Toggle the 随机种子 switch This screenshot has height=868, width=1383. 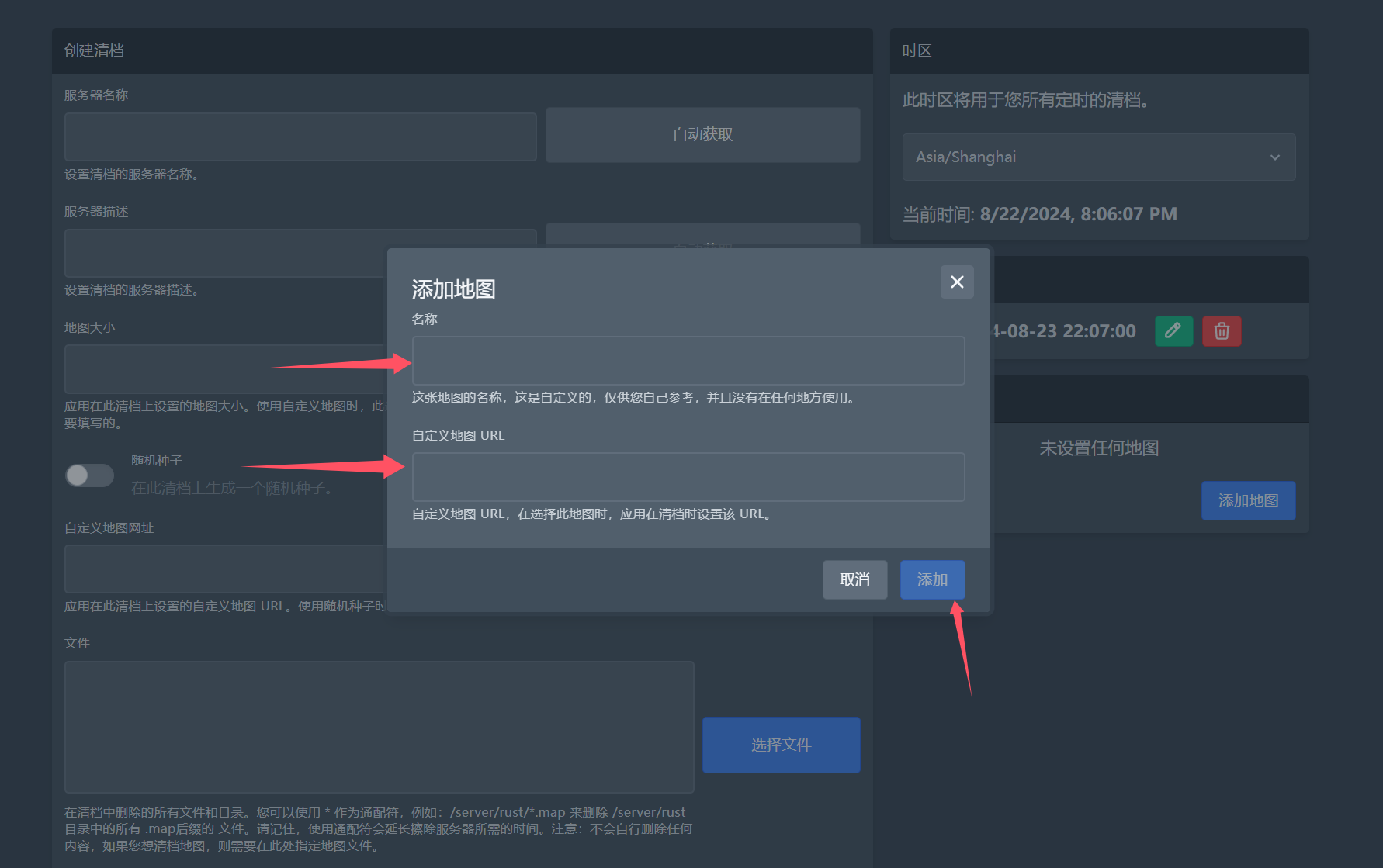point(89,475)
